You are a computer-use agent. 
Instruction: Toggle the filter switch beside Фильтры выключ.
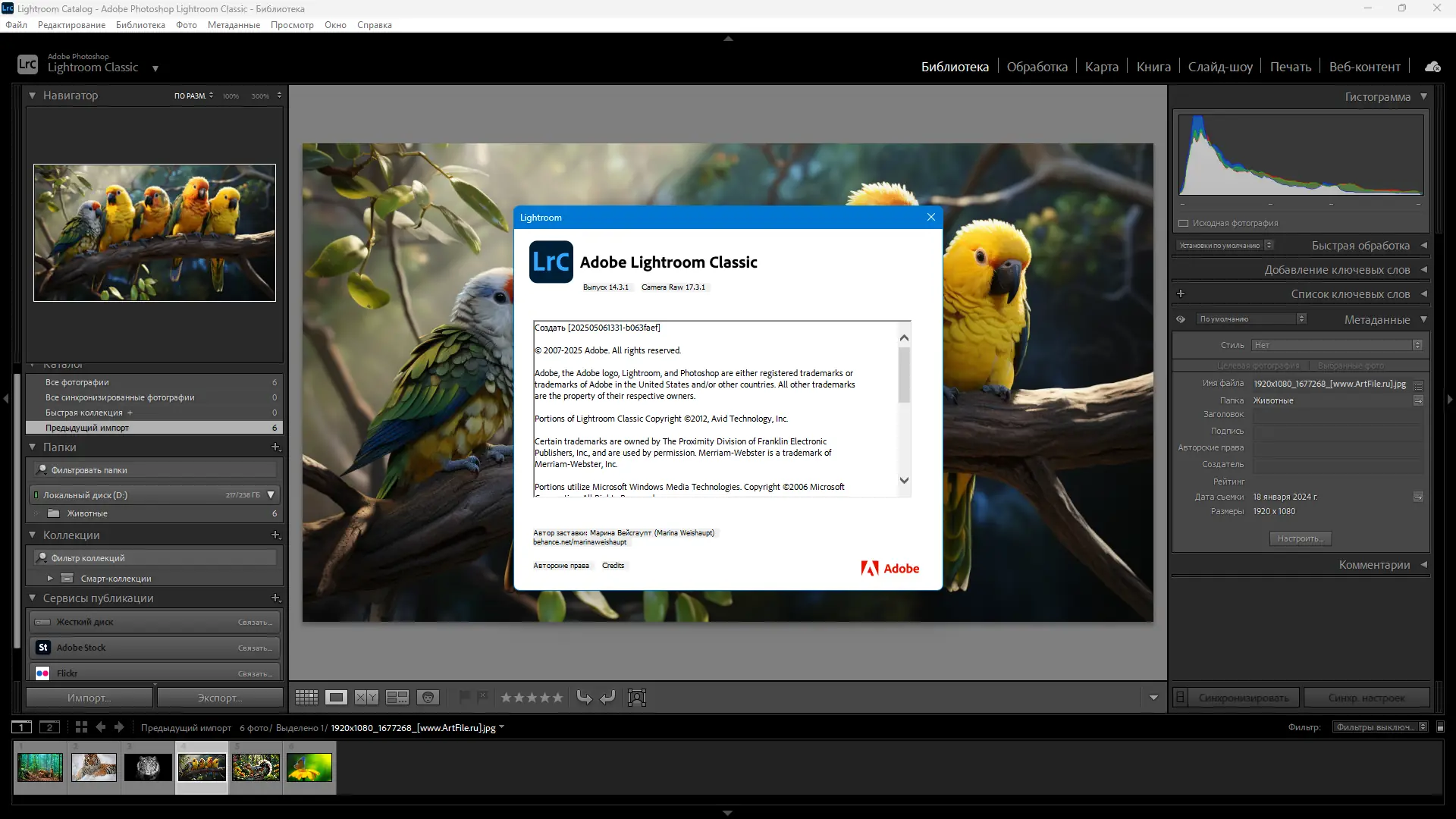1440,727
